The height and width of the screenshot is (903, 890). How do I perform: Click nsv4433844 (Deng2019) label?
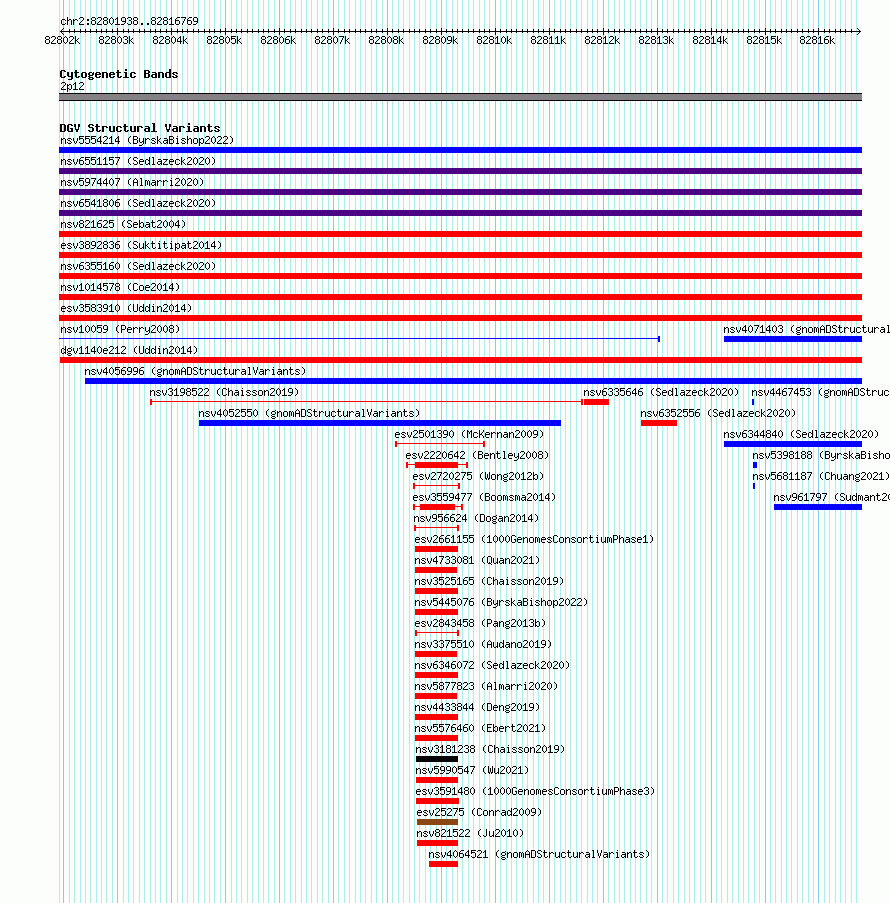[477, 707]
